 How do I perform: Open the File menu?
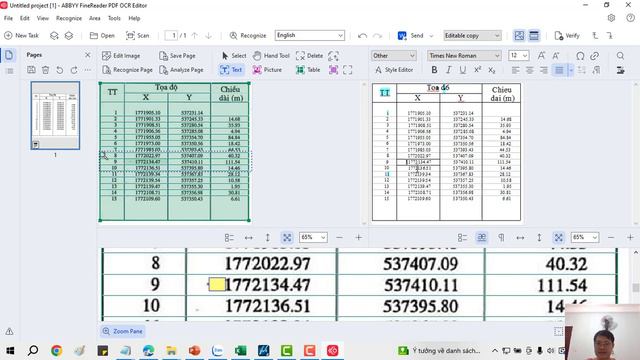[x=8, y=18]
